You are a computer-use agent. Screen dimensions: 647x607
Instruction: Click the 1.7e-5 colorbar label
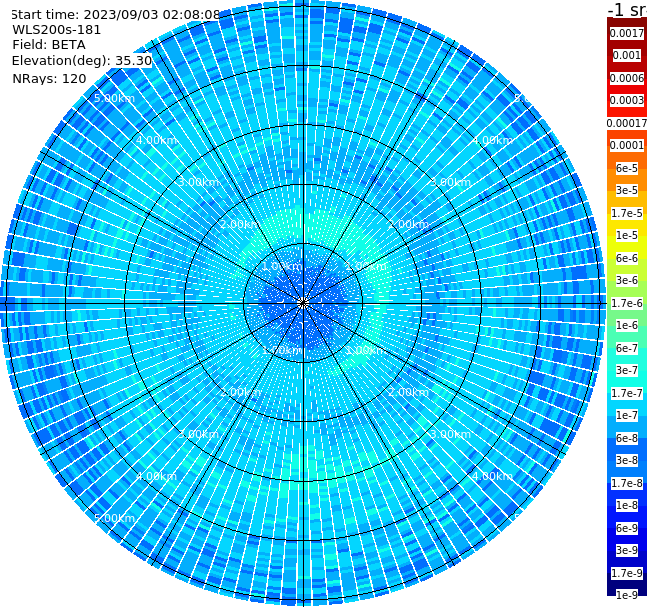(627, 213)
